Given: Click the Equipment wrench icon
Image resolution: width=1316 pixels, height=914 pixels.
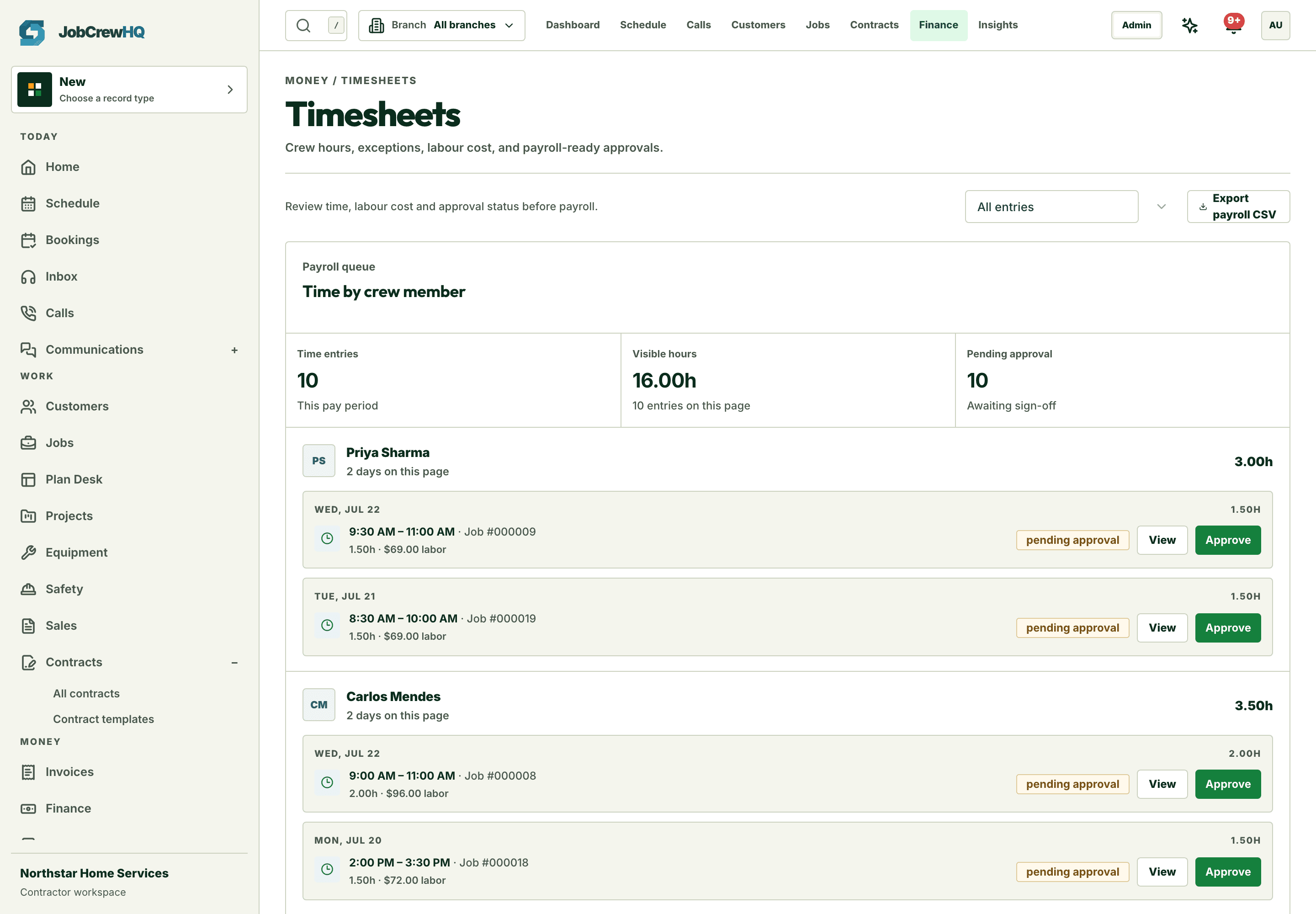Looking at the screenshot, I should [x=28, y=553].
